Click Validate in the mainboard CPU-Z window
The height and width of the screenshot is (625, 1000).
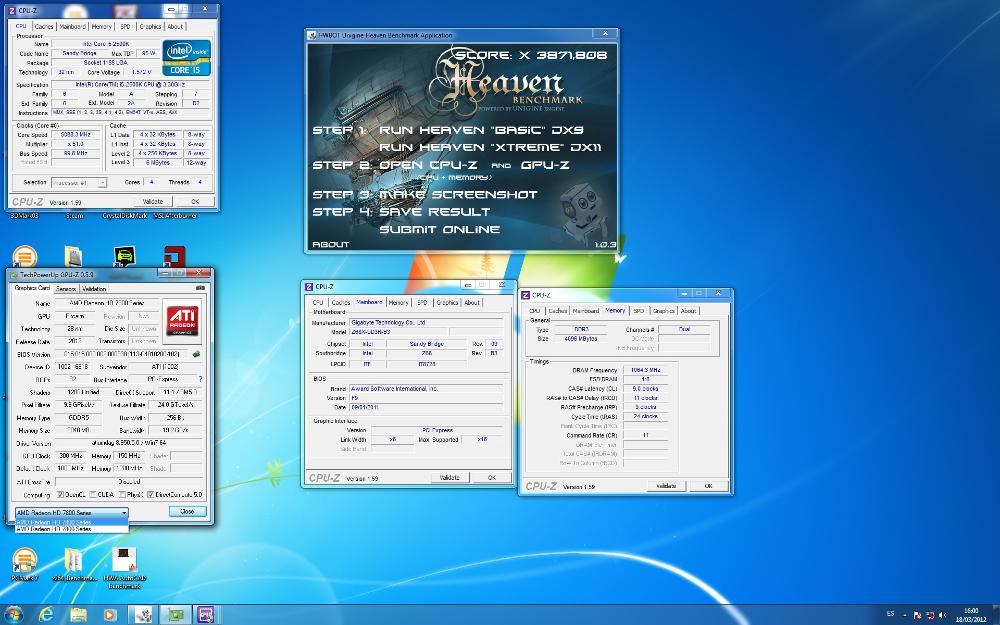point(450,477)
